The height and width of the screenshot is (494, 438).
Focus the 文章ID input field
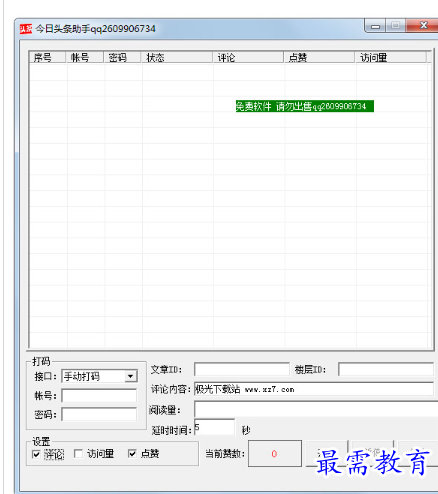point(242,370)
